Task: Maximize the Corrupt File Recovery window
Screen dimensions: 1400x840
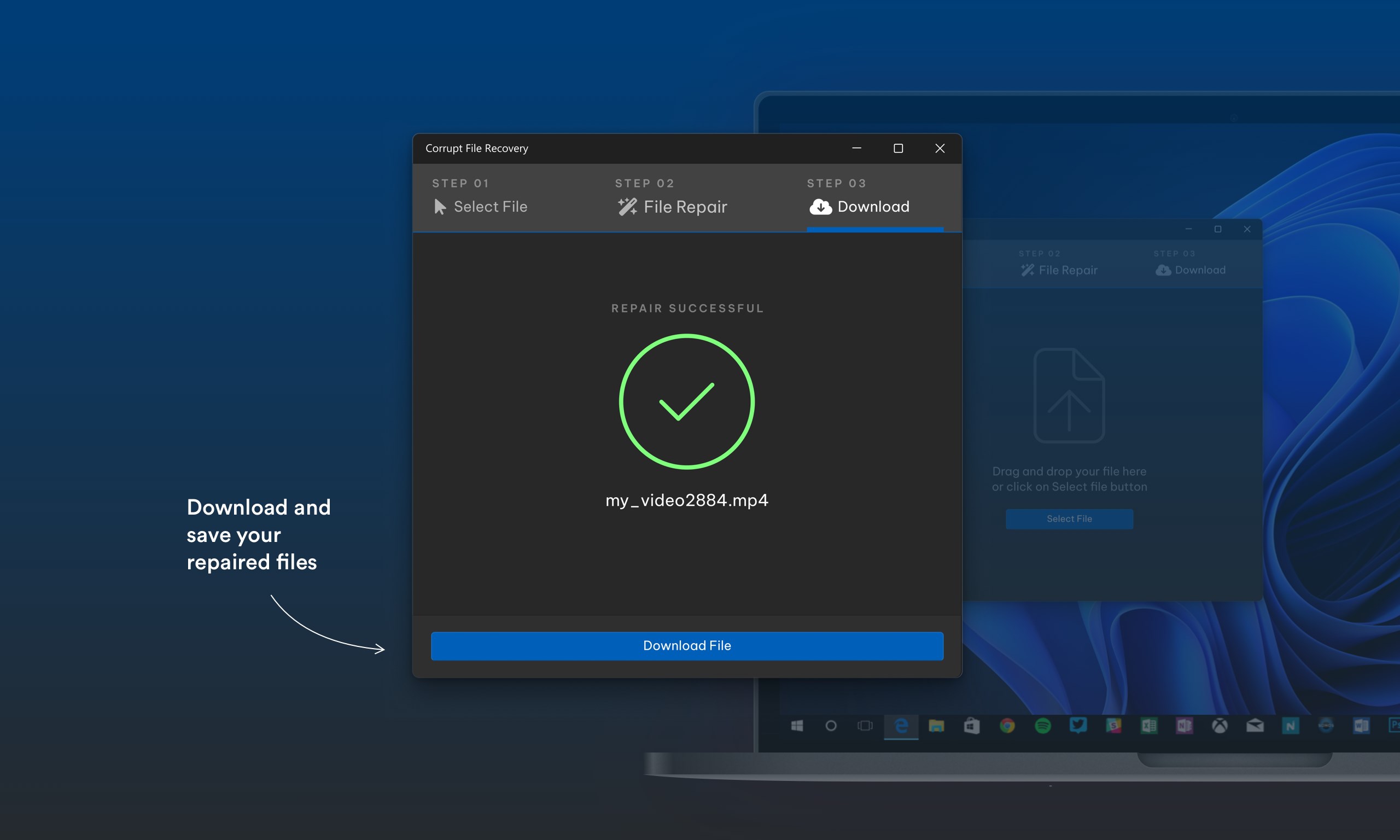Action: [898, 148]
